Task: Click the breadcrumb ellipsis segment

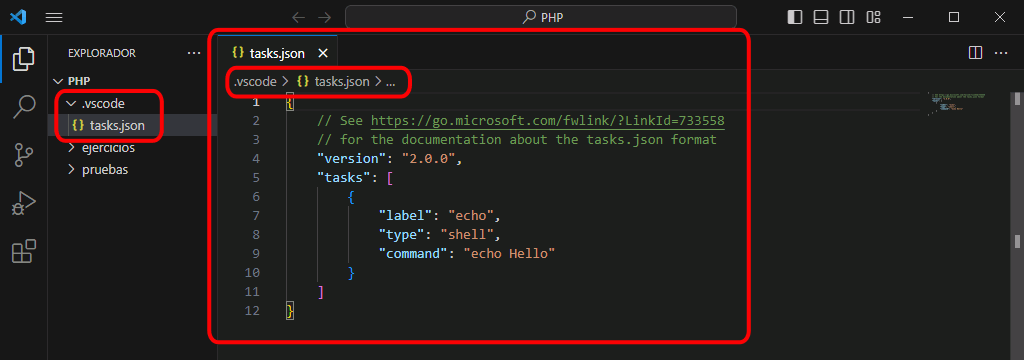Action: (391, 82)
